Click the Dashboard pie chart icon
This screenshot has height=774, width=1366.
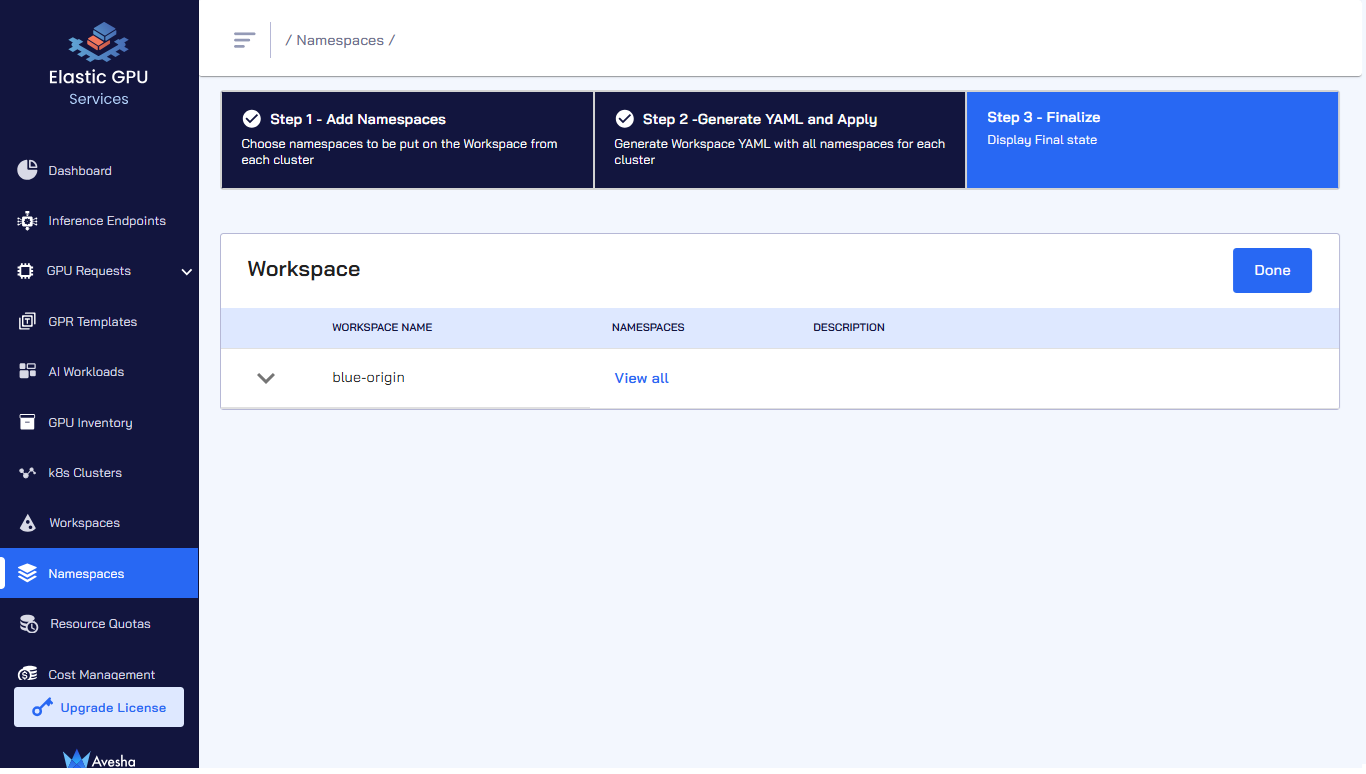point(27,170)
